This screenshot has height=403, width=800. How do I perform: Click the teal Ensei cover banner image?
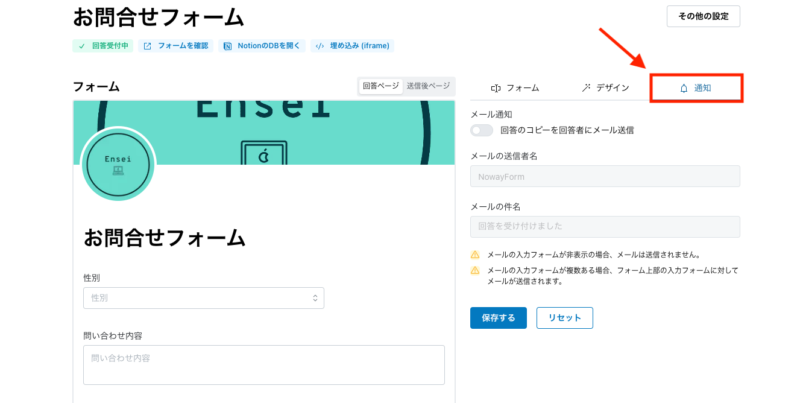[264, 132]
